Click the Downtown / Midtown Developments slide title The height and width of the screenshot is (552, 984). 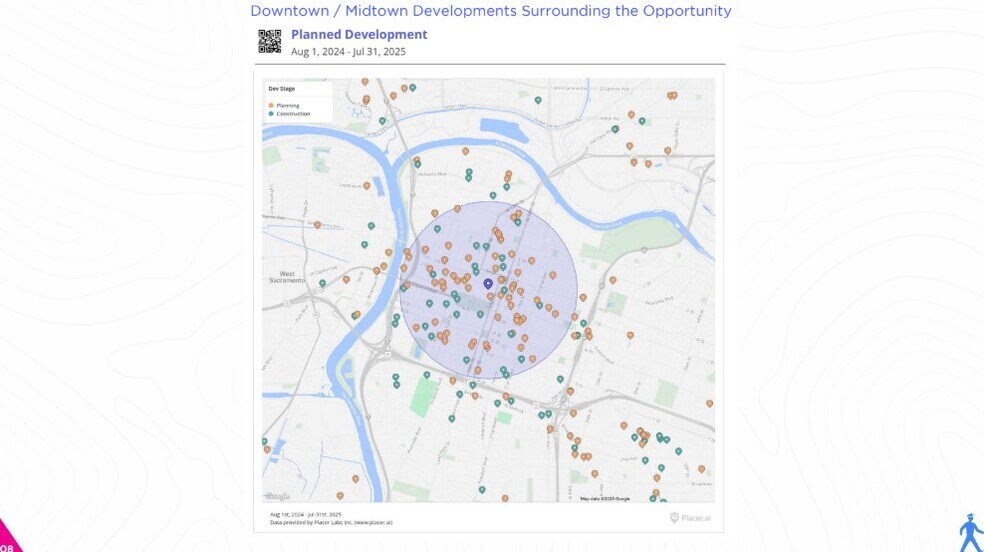point(490,11)
